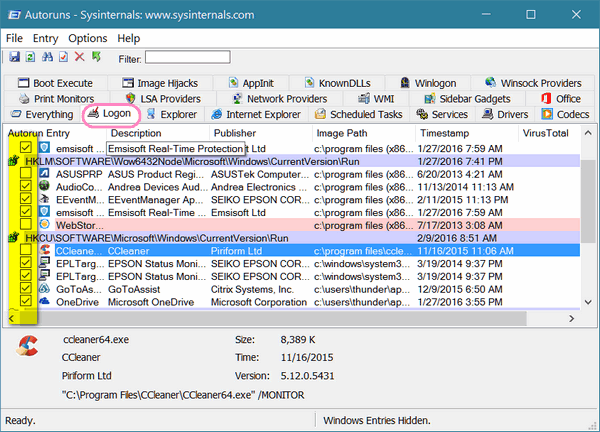Switch to the Logon tab
The width and height of the screenshot is (600, 432).
tap(110, 114)
